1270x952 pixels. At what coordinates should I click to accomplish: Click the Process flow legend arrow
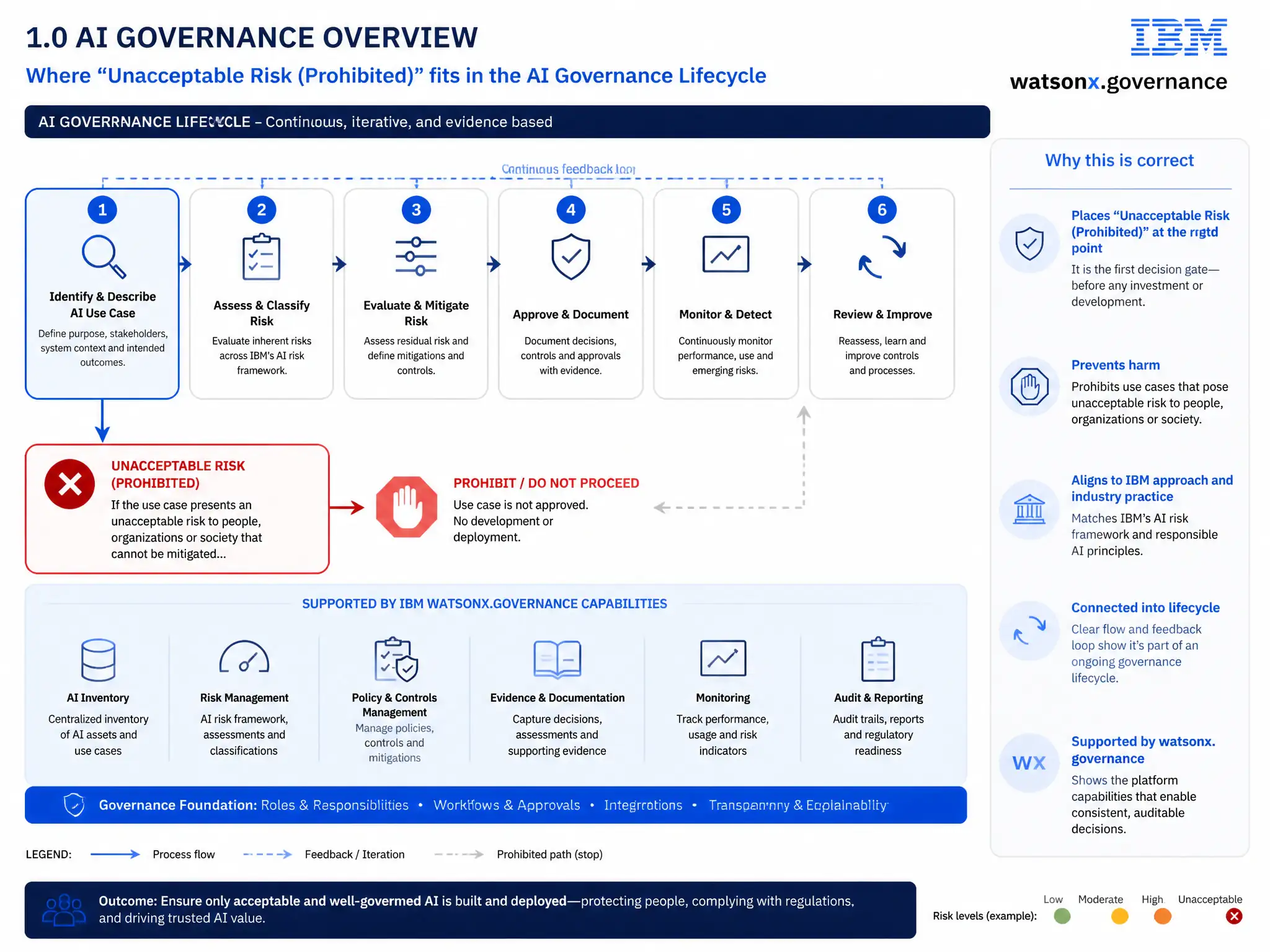coord(115,854)
